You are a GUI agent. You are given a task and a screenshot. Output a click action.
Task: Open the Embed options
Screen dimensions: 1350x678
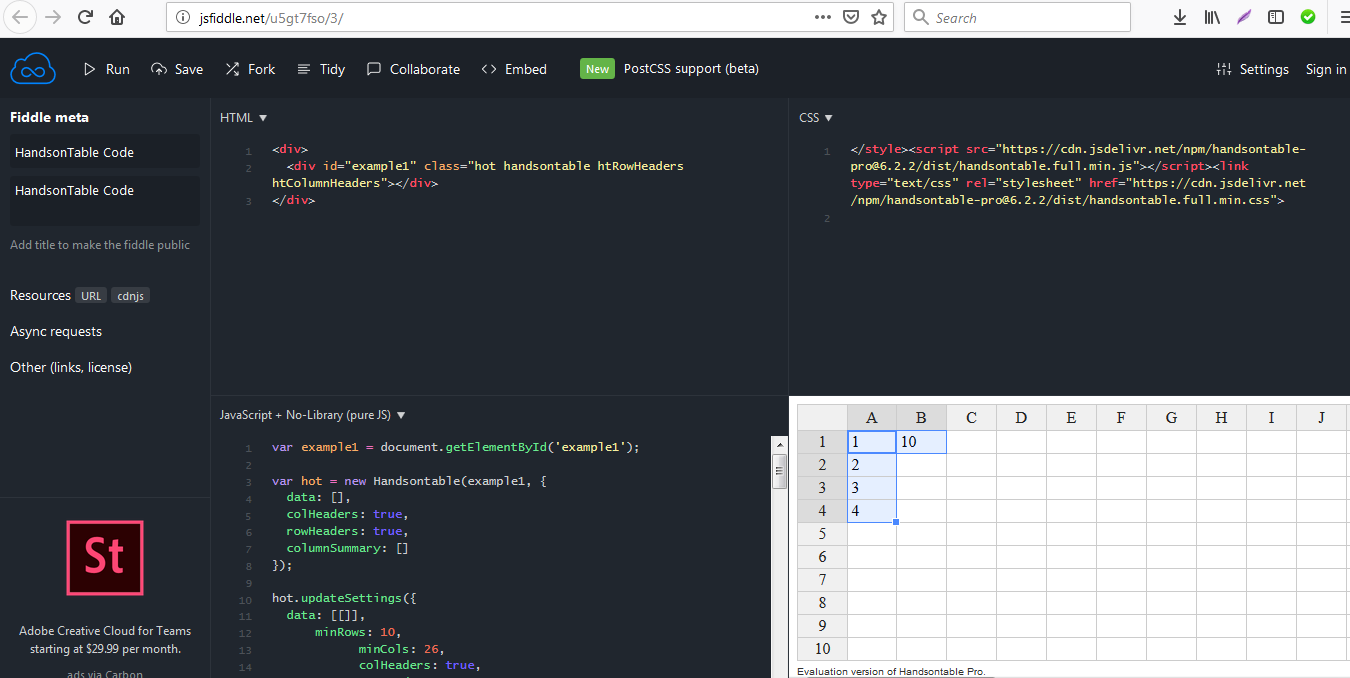click(514, 69)
